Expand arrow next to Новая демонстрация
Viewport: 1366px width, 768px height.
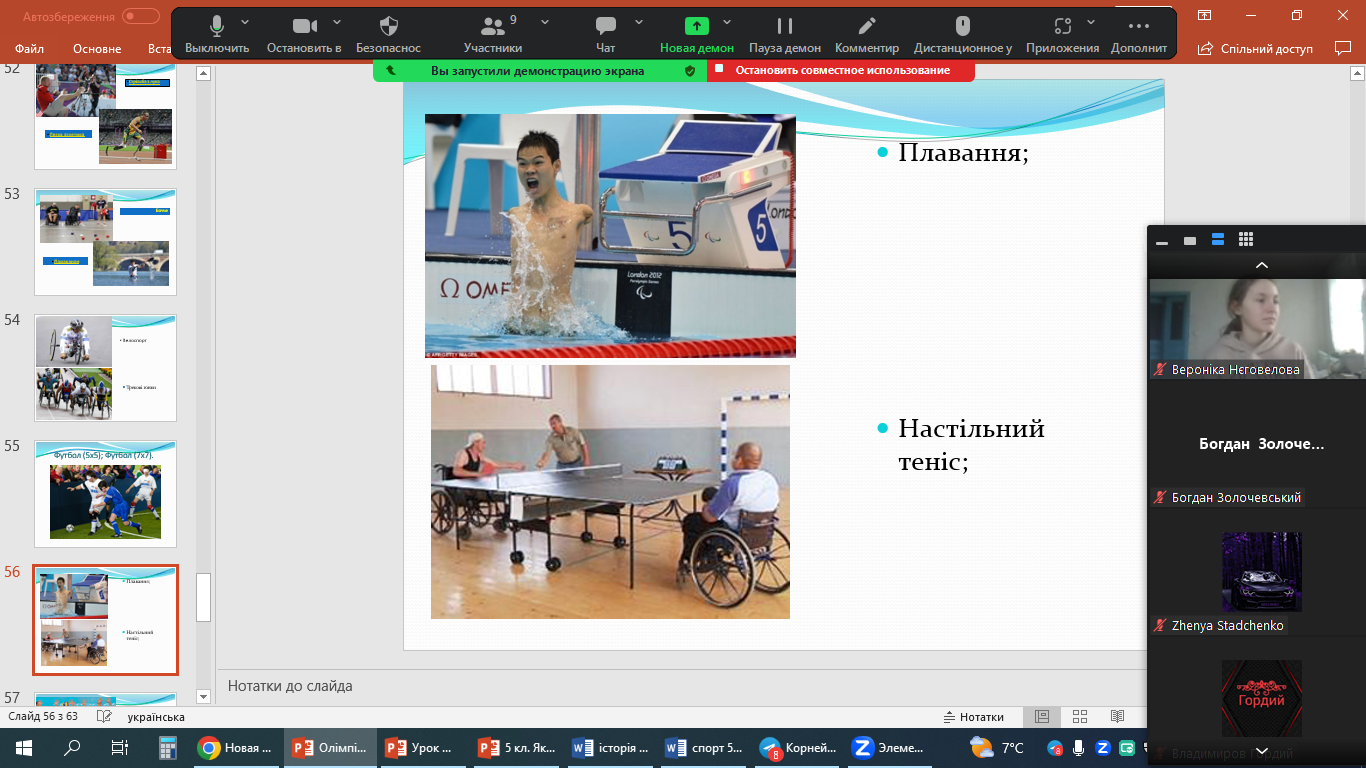[727, 22]
